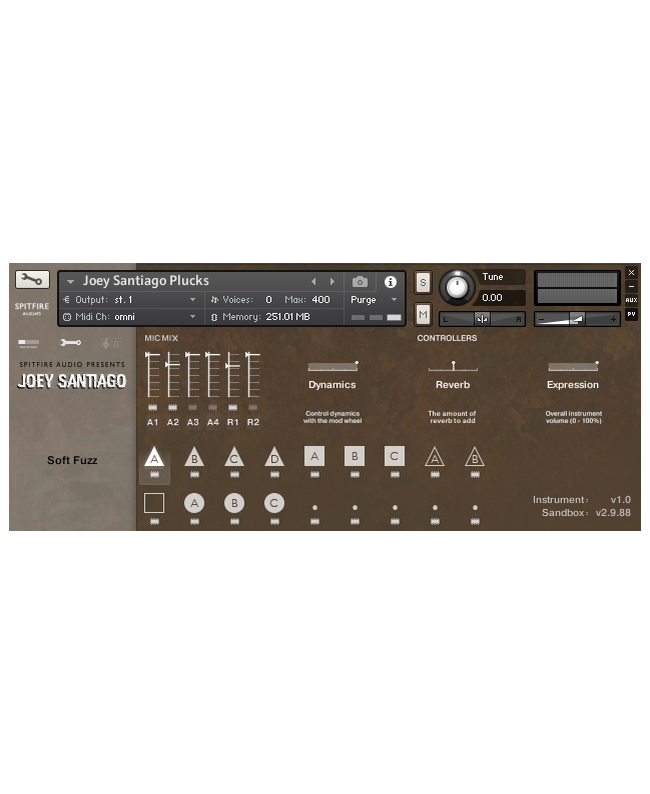Viewport: 650px width, 794px height.
Task: Select circle B articulation
Action: click(234, 503)
